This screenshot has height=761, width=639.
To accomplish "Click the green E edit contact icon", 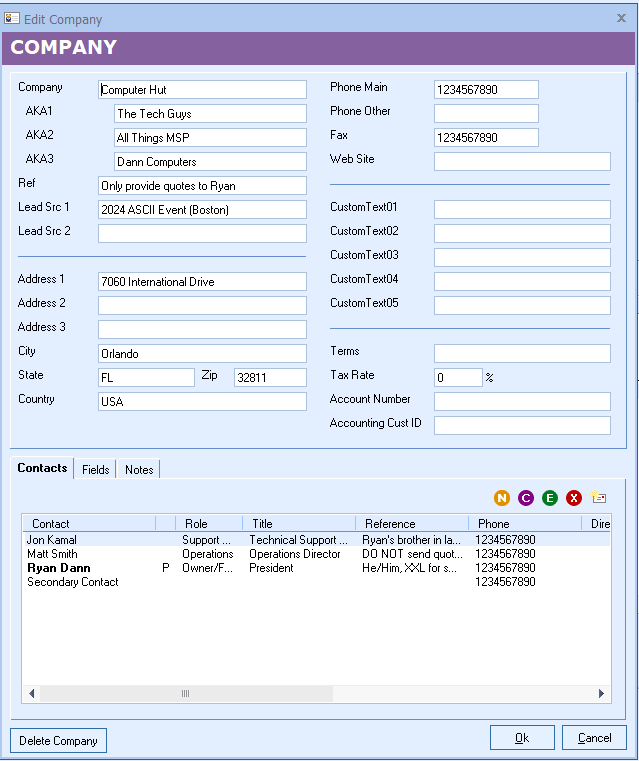I will click(x=550, y=498).
